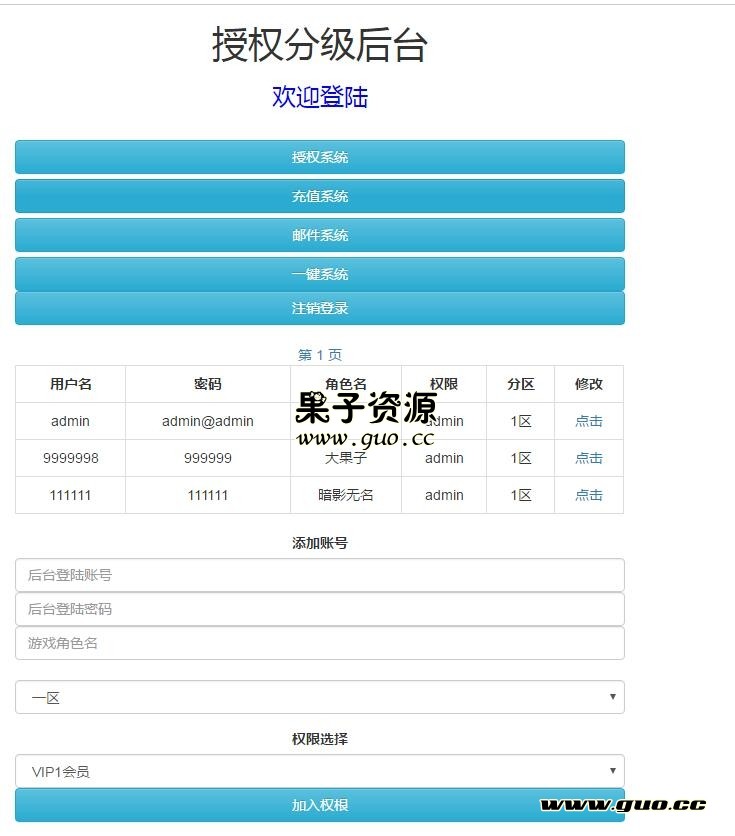Submit with the 加入权根 button
The width and height of the screenshot is (735, 836).
coord(320,805)
